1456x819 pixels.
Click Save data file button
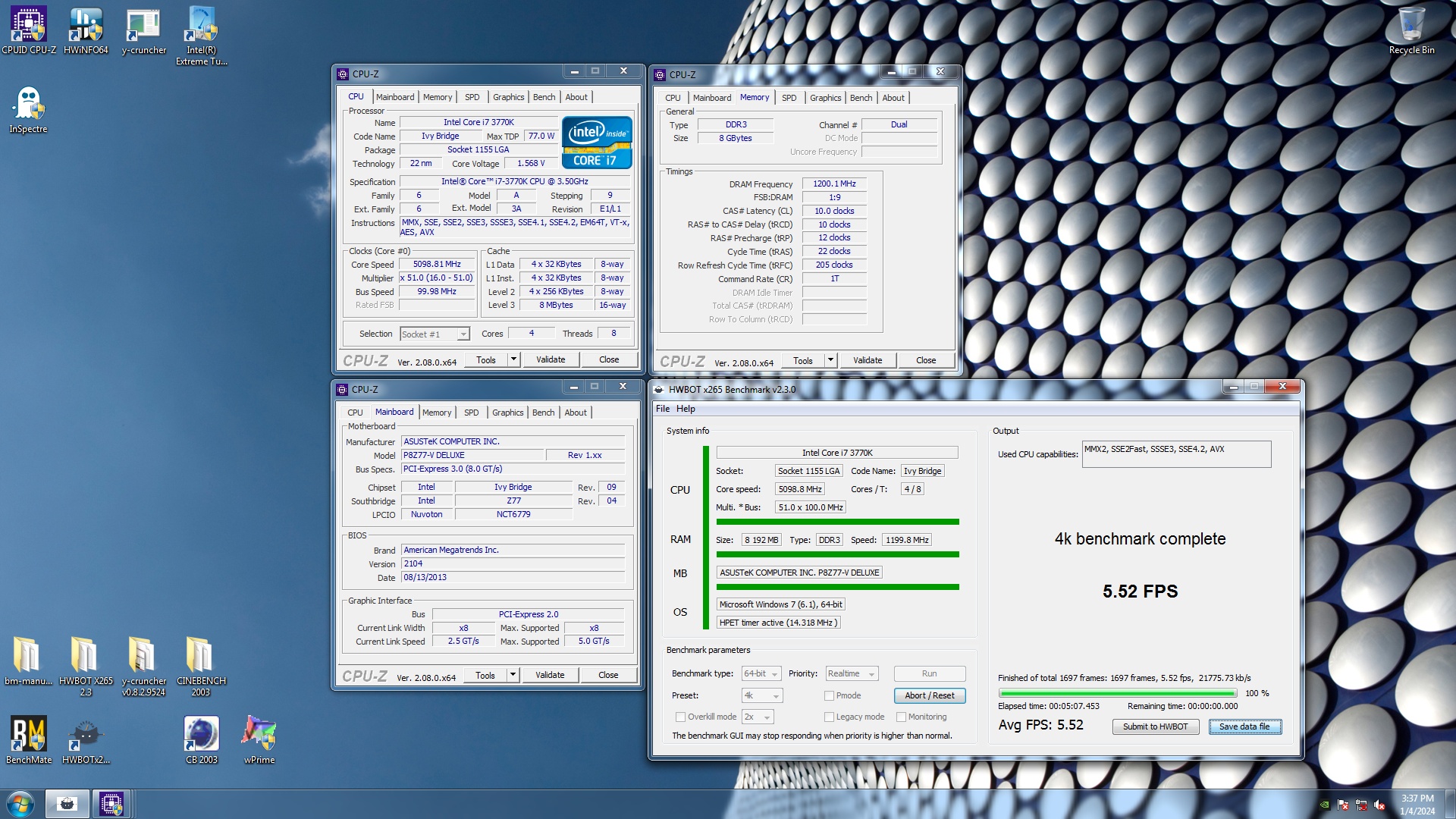[1244, 726]
